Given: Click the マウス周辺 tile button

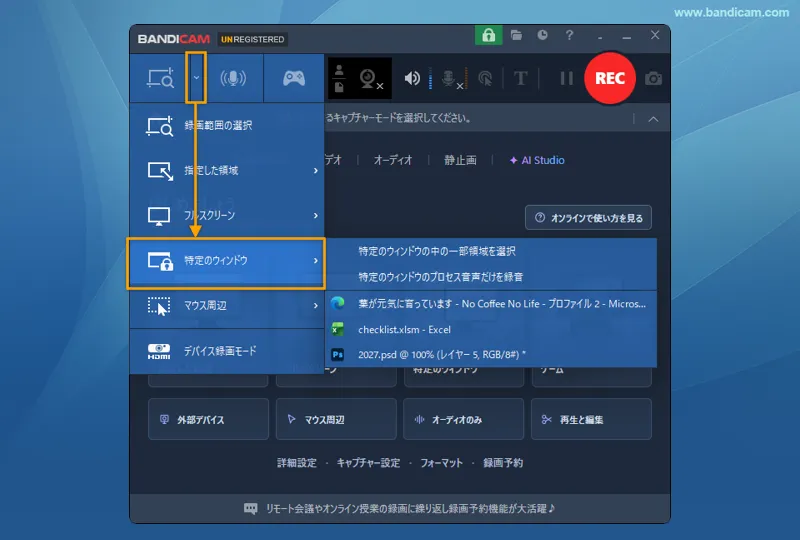Looking at the screenshot, I should tap(336, 420).
